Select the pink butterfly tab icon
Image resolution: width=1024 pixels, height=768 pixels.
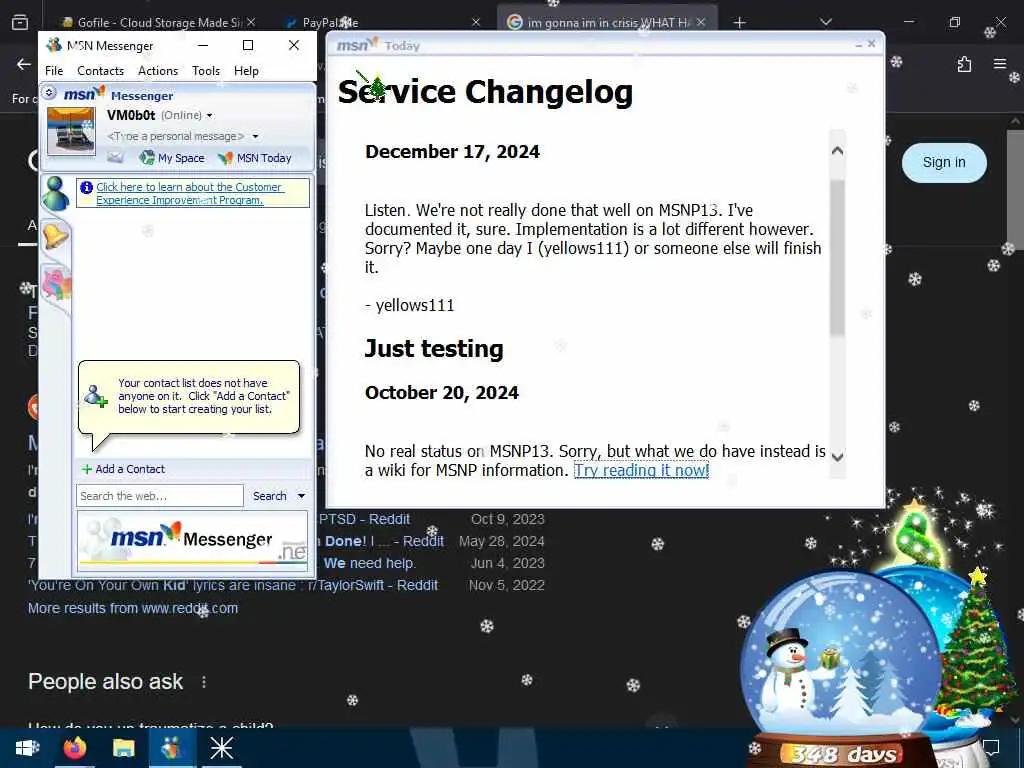56,285
